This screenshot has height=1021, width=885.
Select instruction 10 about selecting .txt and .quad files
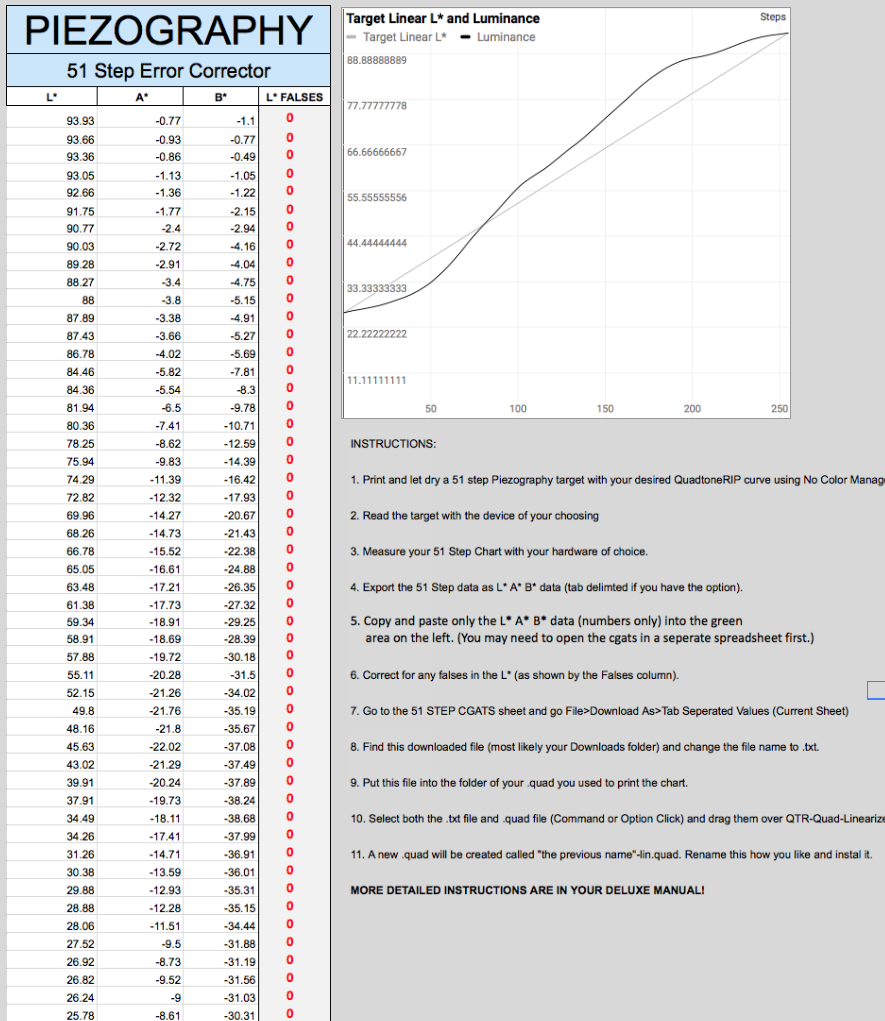pyautogui.click(x=617, y=818)
